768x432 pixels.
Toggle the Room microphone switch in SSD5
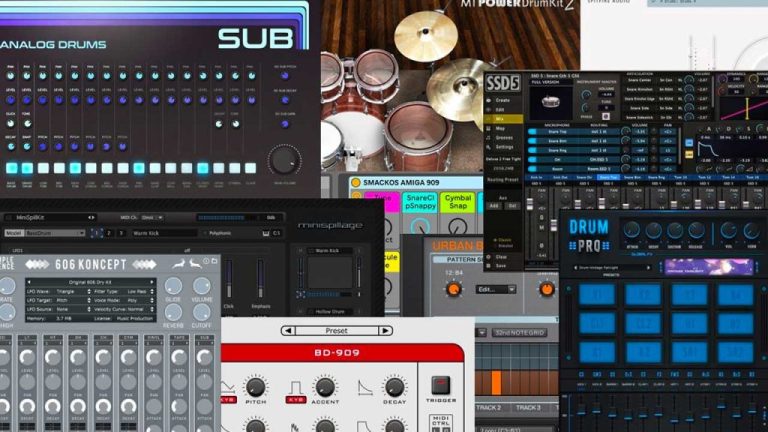pyautogui.click(x=532, y=168)
